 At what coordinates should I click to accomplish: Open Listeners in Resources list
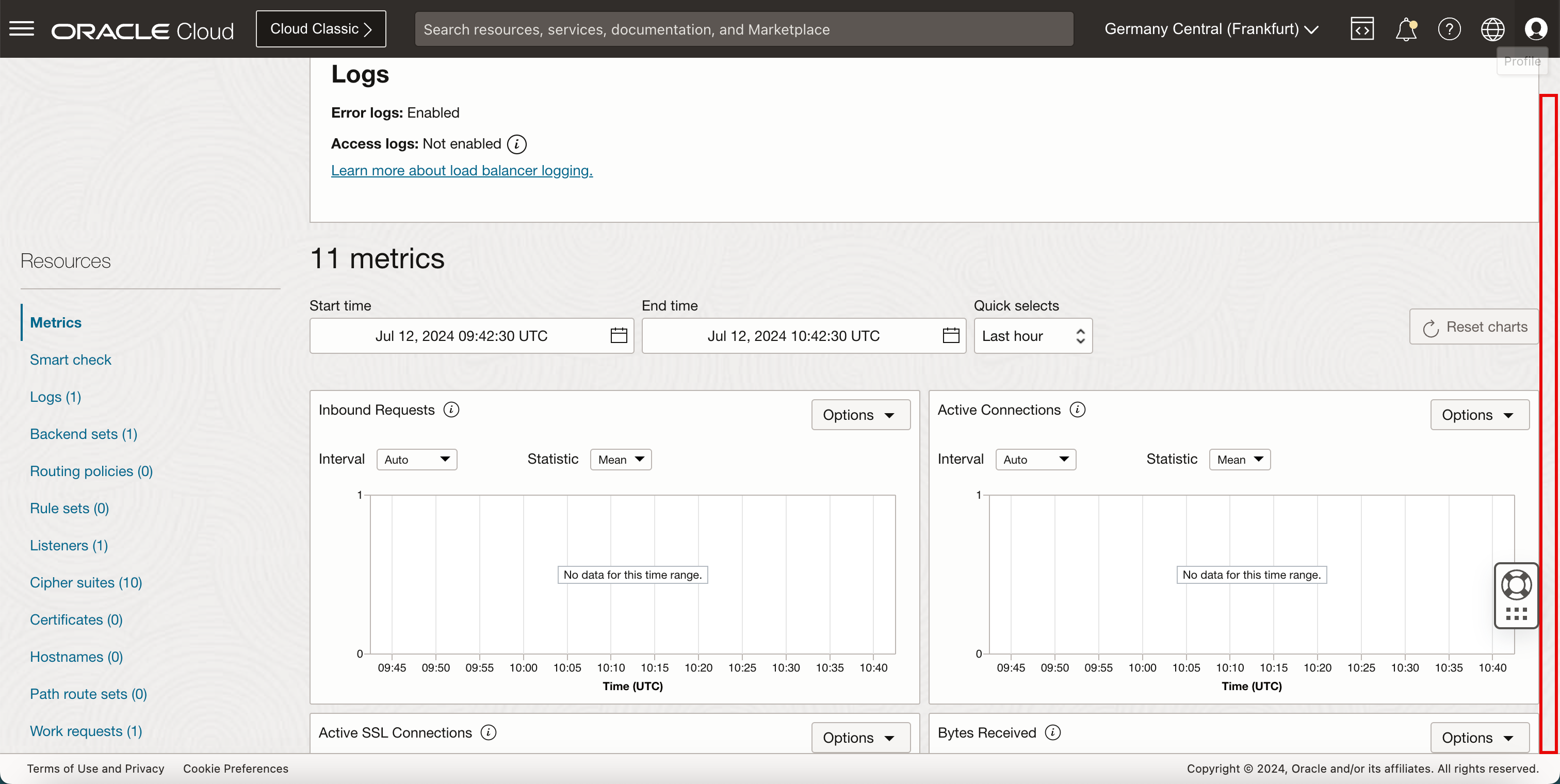69,546
